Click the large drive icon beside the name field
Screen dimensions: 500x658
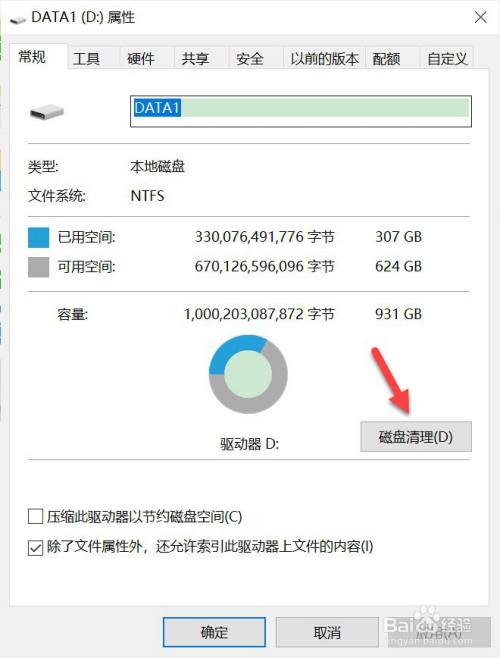click(47, 112)
